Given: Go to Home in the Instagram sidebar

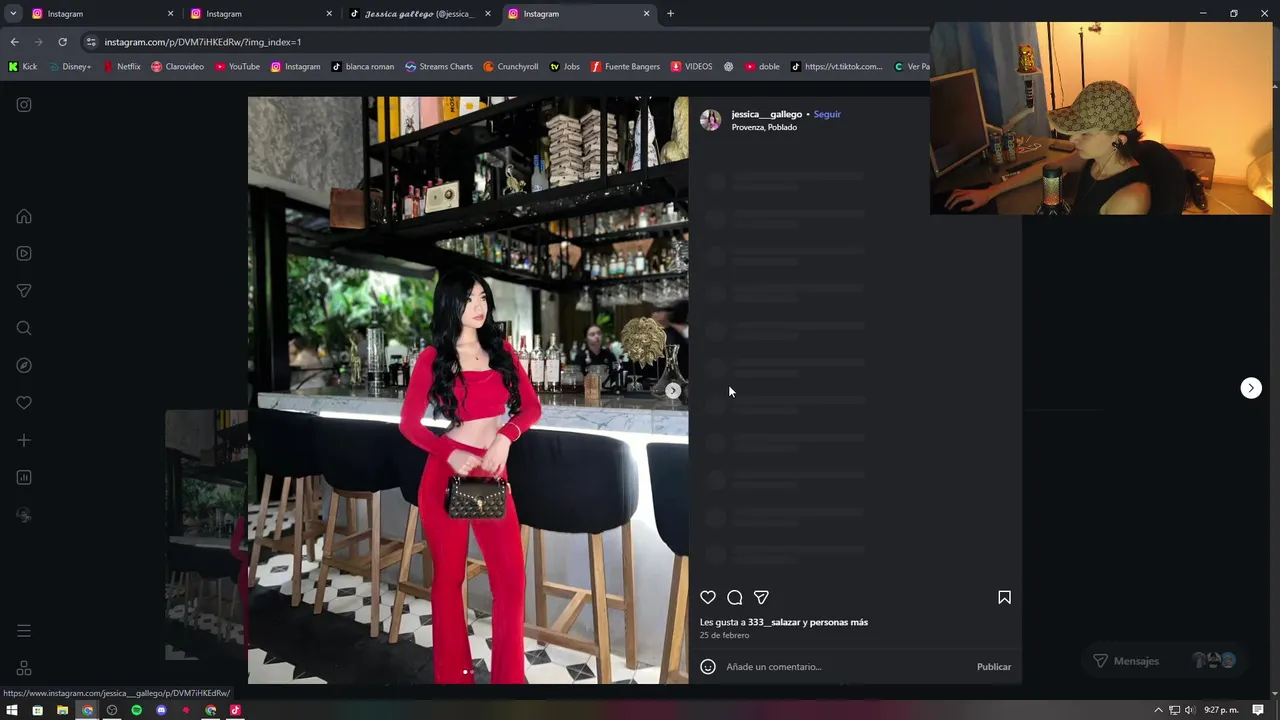Looking at the screenshot, I should tap(24, 217).
